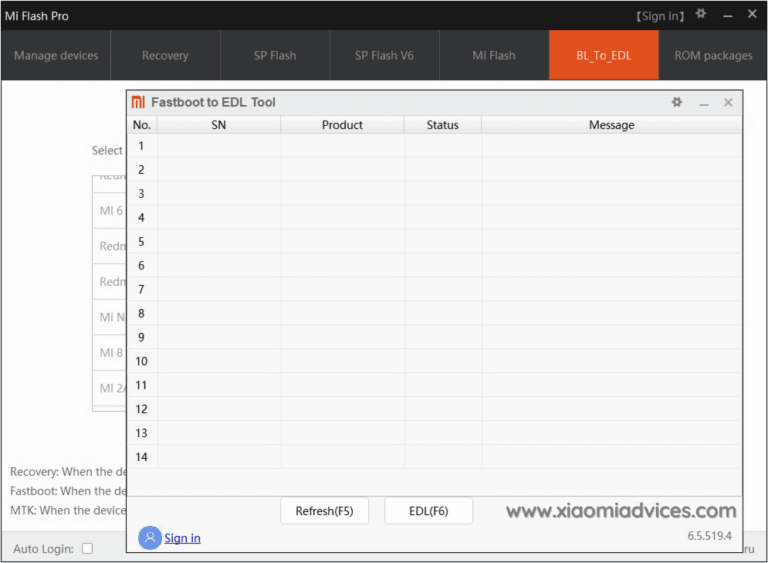The height and width of the screenshot is (563, 768).
Task: Select the BL_To_EDL tab
Action: 604,55
